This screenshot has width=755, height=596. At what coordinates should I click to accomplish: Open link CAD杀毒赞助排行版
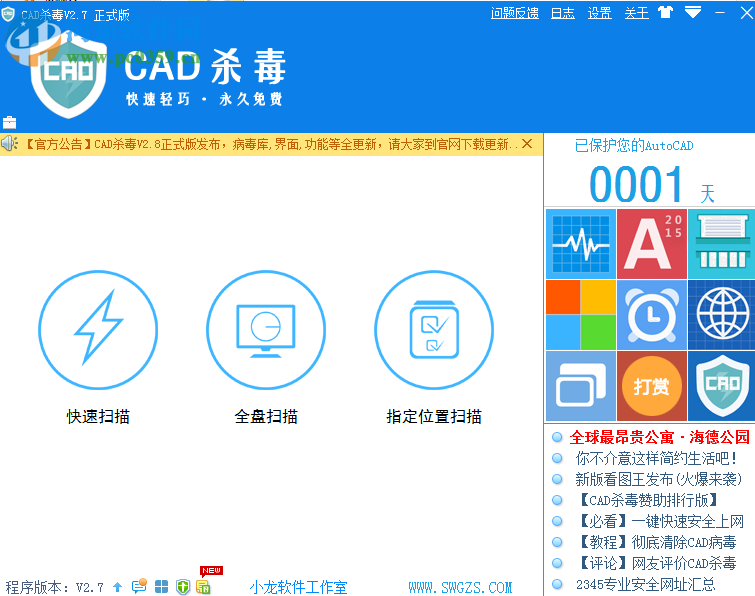(648, 500)
